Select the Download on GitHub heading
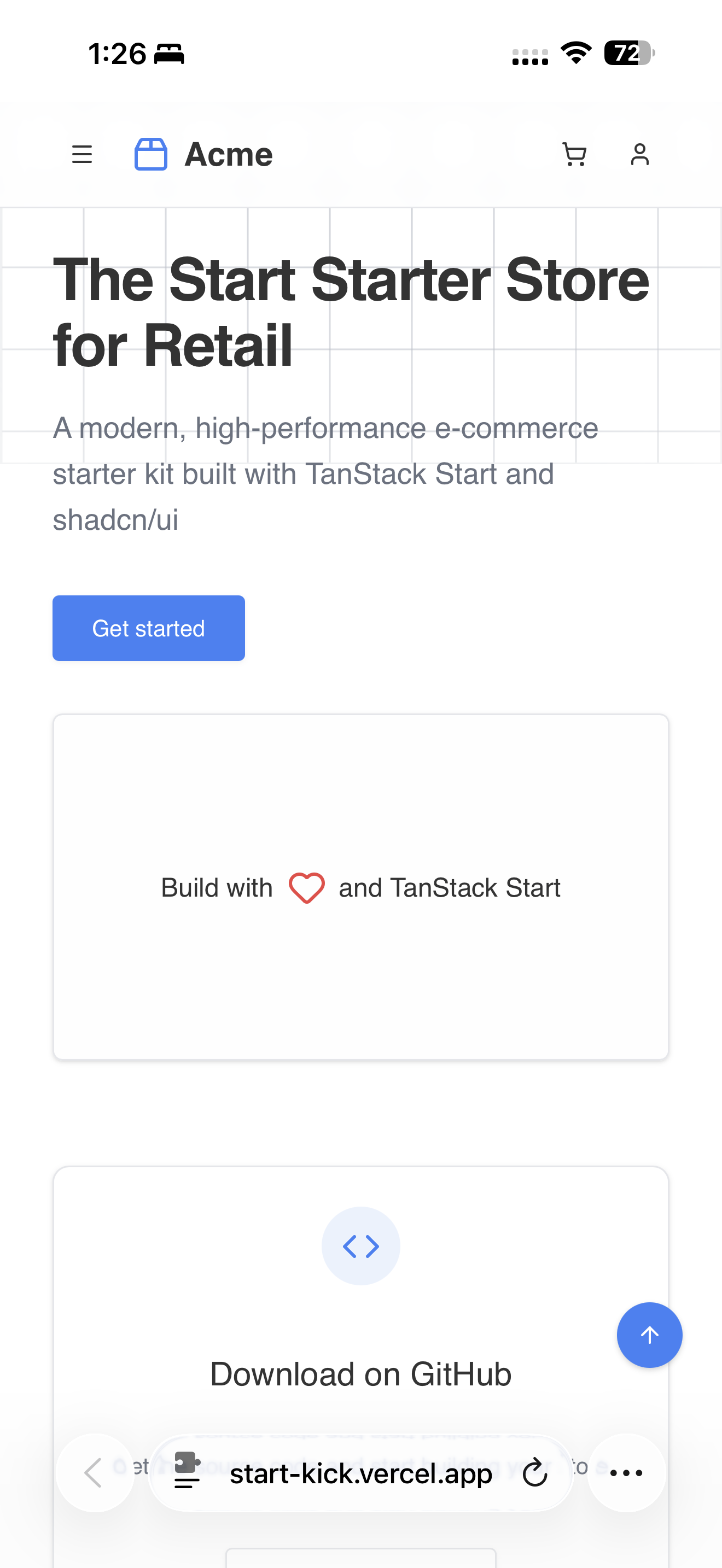Screen dimensions: 722x1568 tap(360, 1374)
